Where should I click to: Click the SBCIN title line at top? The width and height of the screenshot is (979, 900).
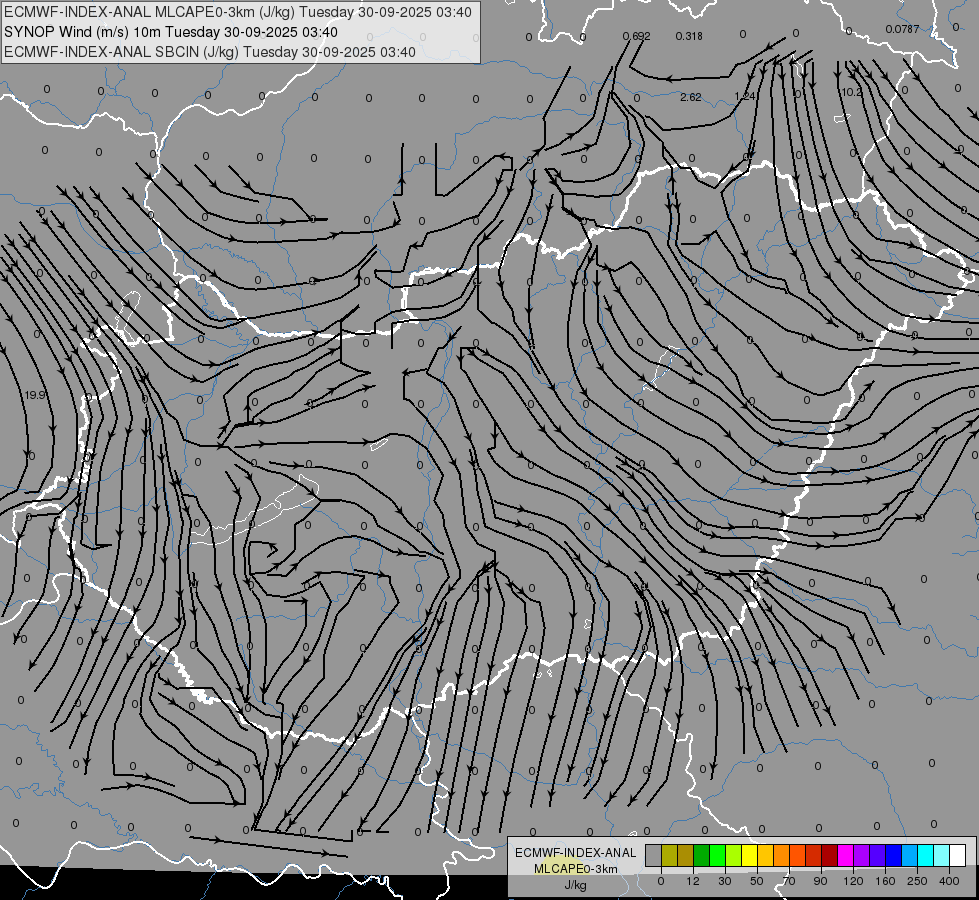210,52
